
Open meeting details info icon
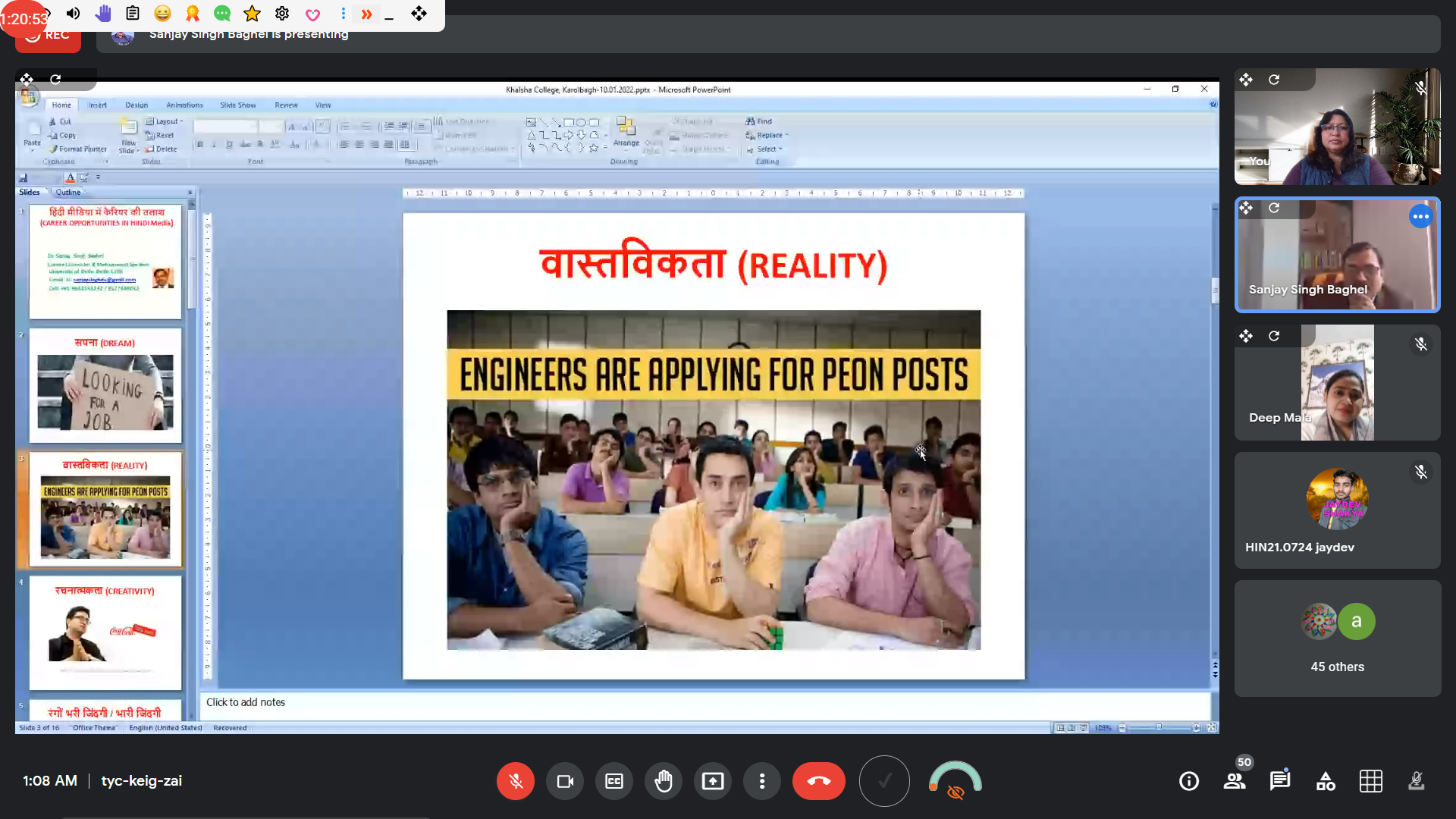coord(1189,781)
